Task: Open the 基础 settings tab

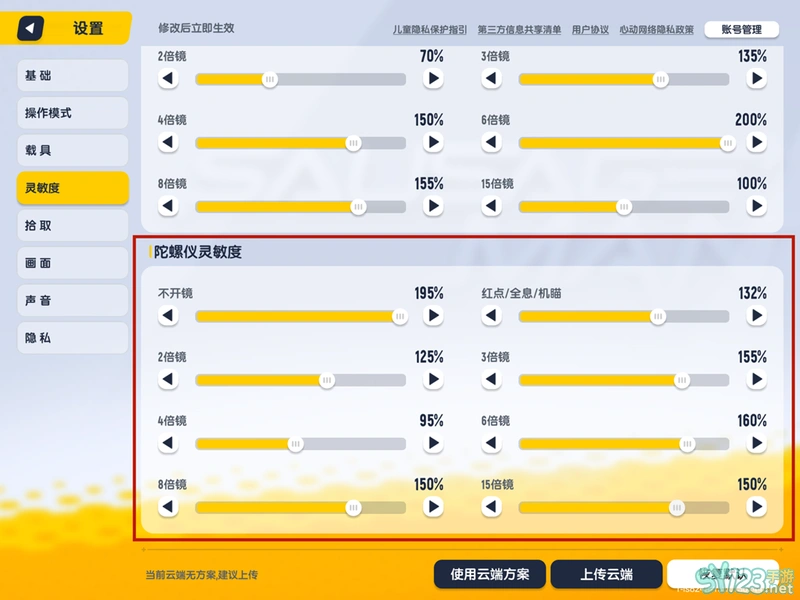Action: (72, 76)
